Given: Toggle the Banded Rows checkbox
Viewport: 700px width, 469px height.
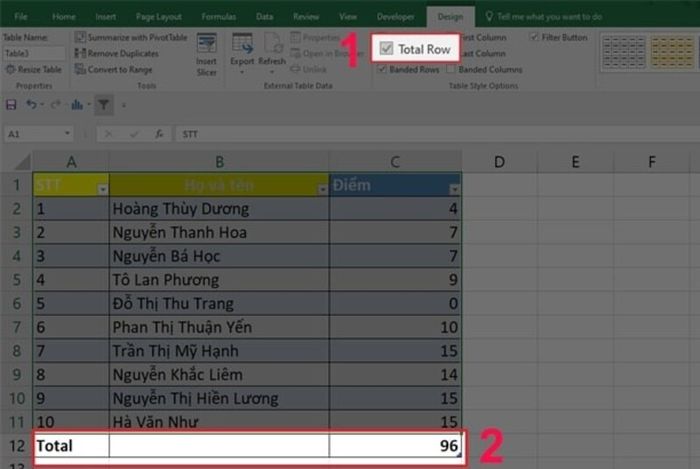Looking at the screenshot, I should click(382, 69).
